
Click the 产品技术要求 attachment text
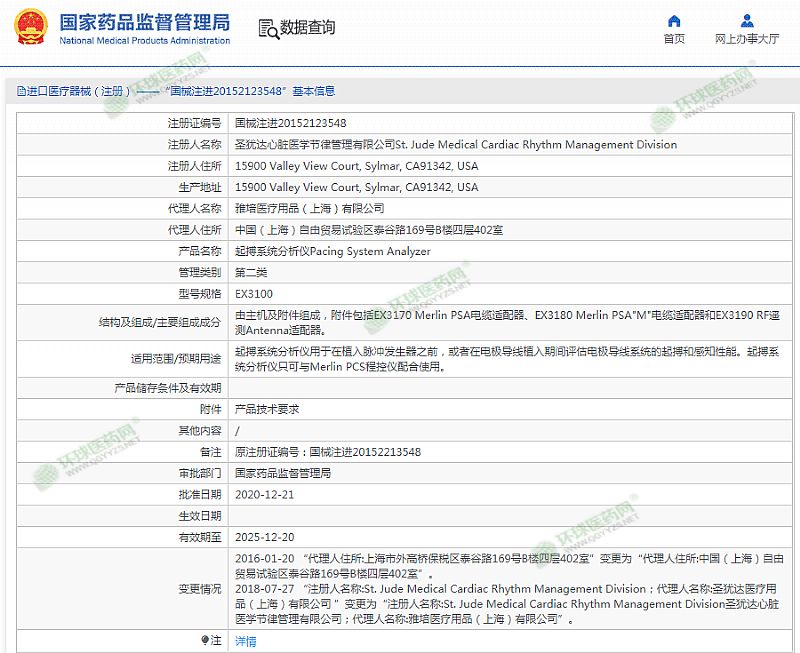point(266,409)
